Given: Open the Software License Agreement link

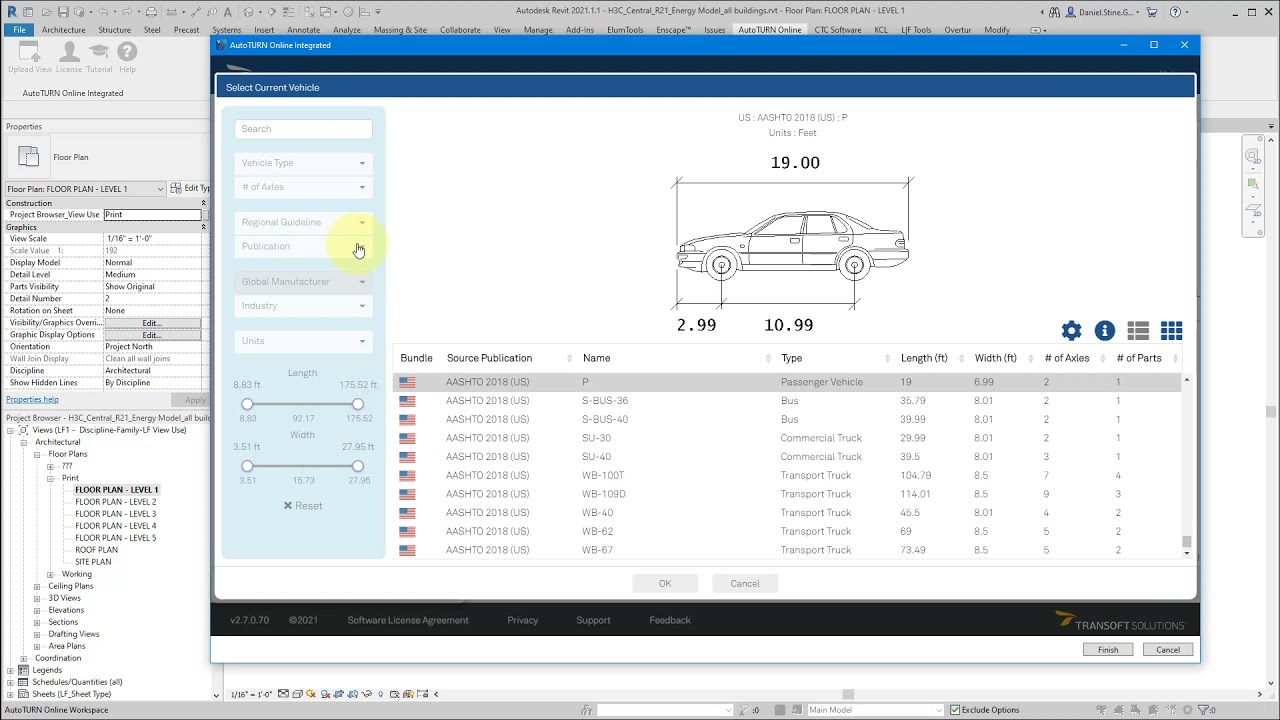Looking at the screenshot, I should click(x=408, y=620).
